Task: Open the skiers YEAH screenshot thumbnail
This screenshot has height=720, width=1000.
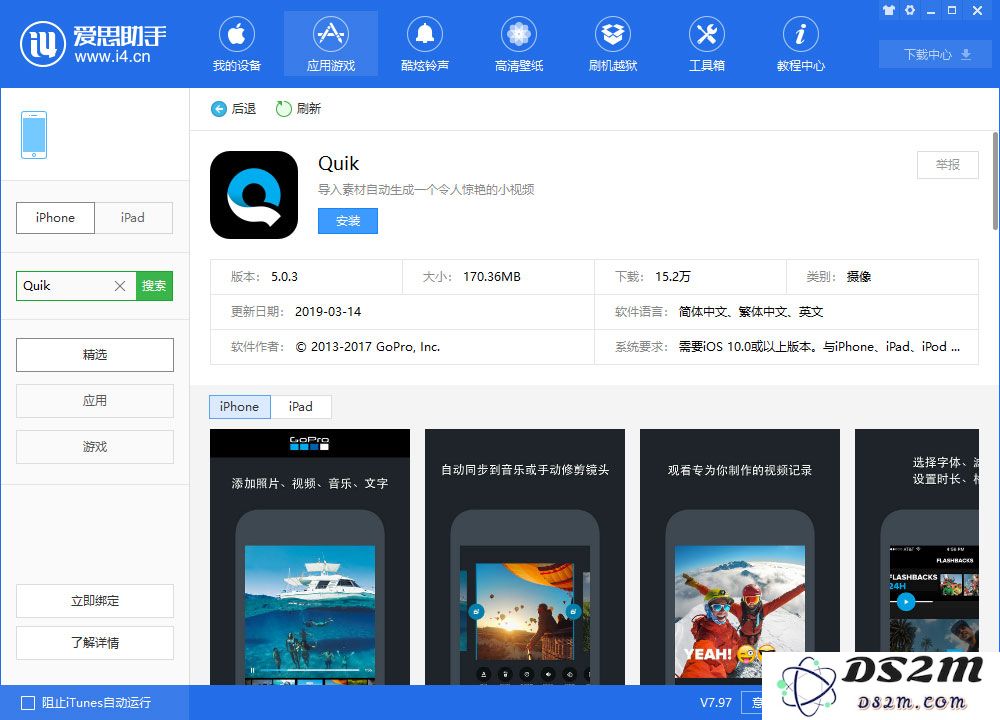Action: coord(740,557)
